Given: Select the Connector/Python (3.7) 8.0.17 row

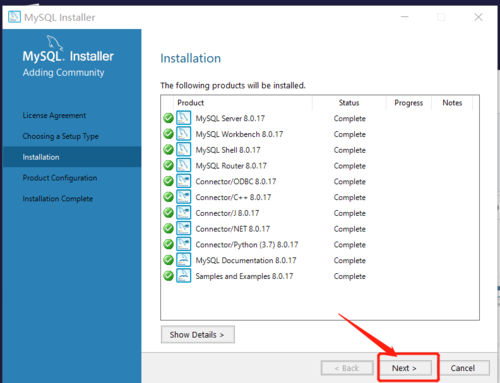Looking at the screenshot, I should (320, 245).
